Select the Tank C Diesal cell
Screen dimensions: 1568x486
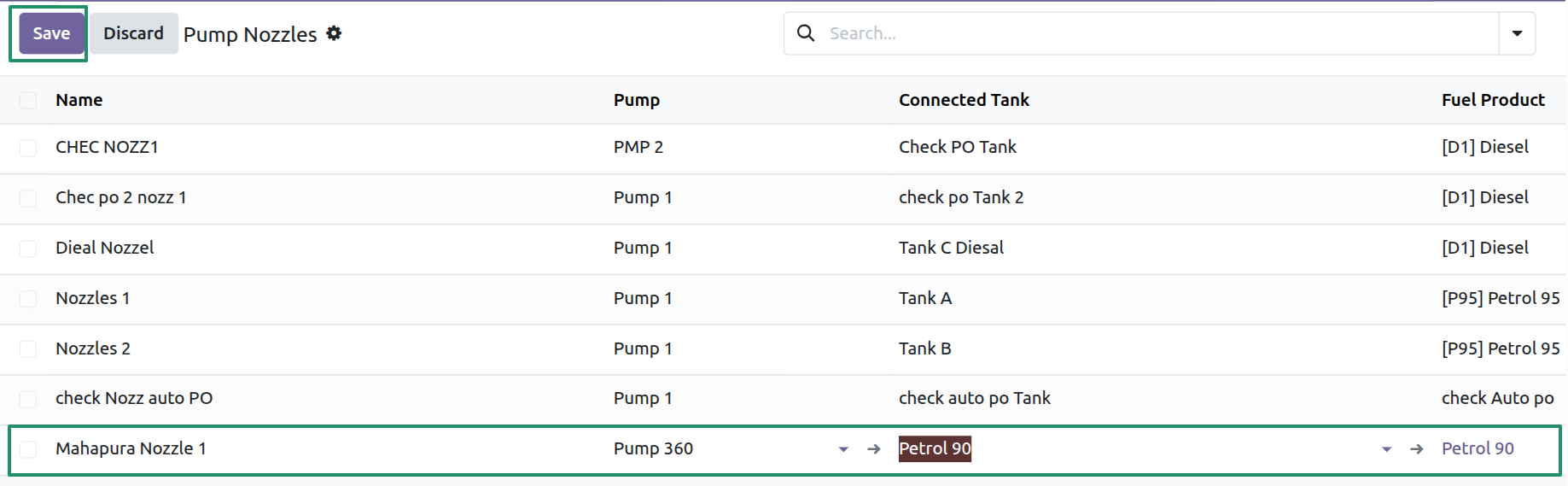coord(951,248)
